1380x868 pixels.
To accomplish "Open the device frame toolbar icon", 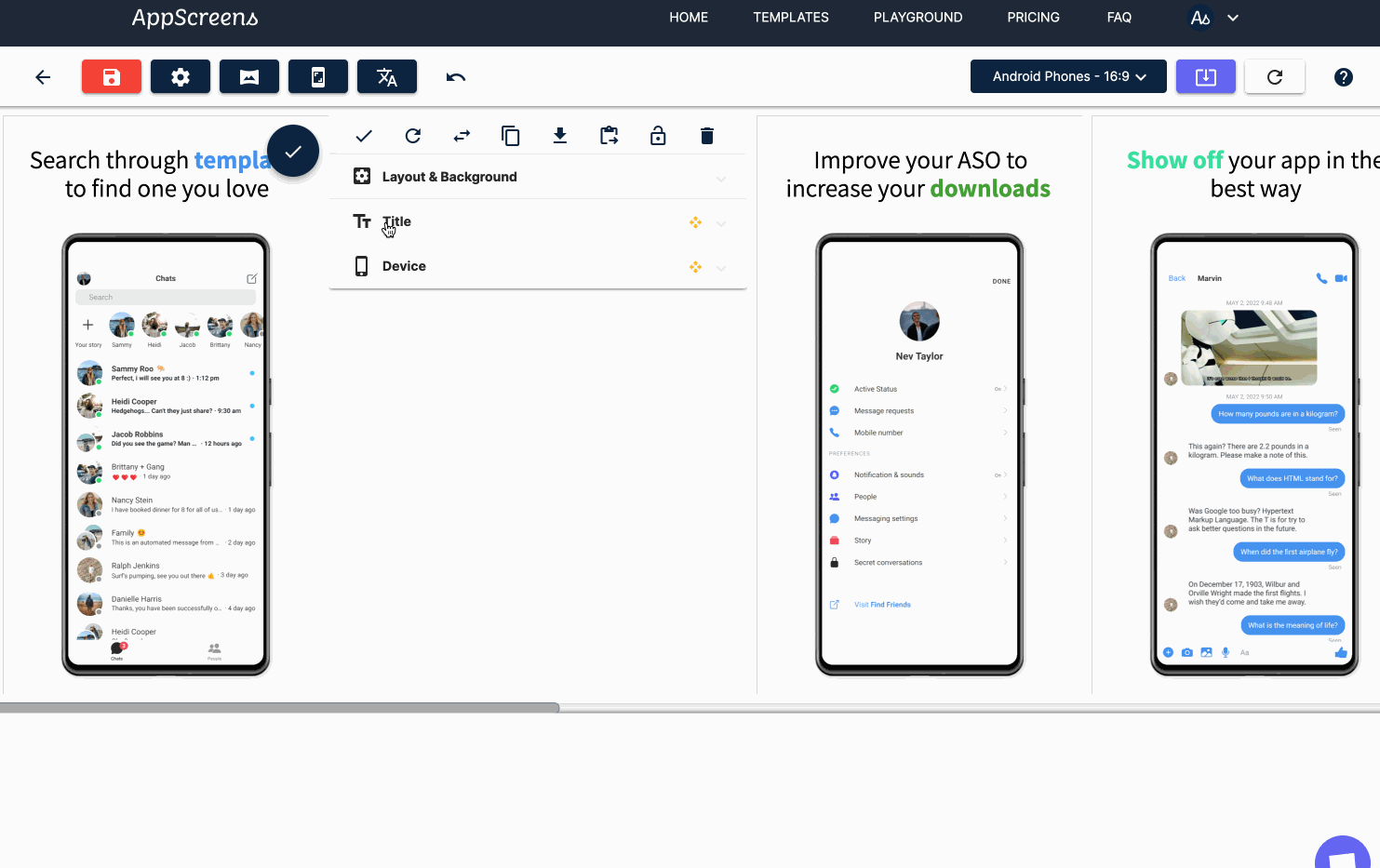I will tap(317, 76).
